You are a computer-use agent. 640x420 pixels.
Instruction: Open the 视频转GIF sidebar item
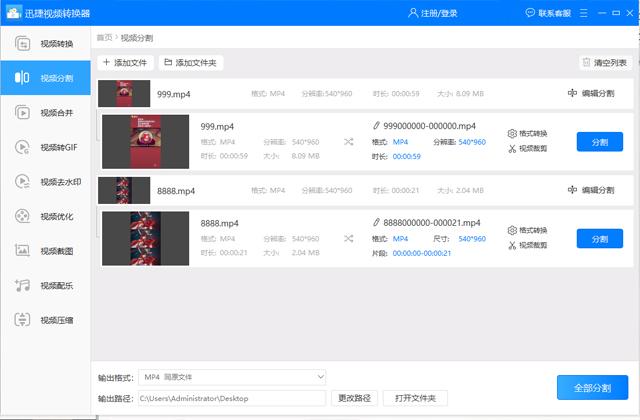(x=45, y=147)
